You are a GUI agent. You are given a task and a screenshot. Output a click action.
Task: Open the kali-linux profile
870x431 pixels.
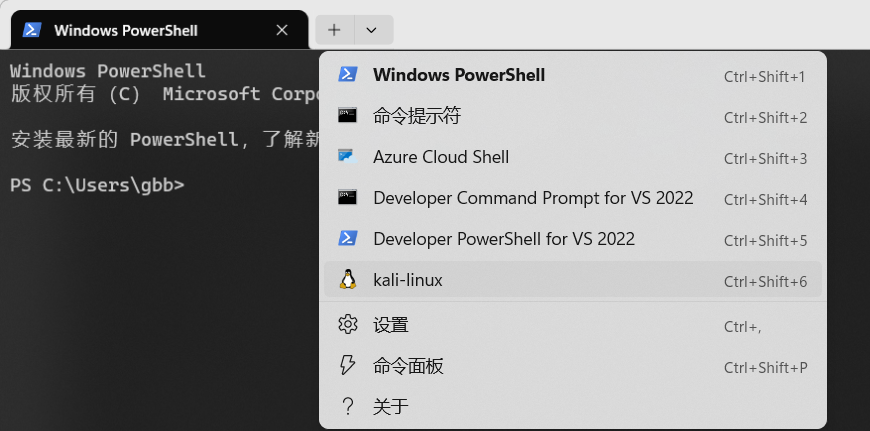[x=408, y=280]
